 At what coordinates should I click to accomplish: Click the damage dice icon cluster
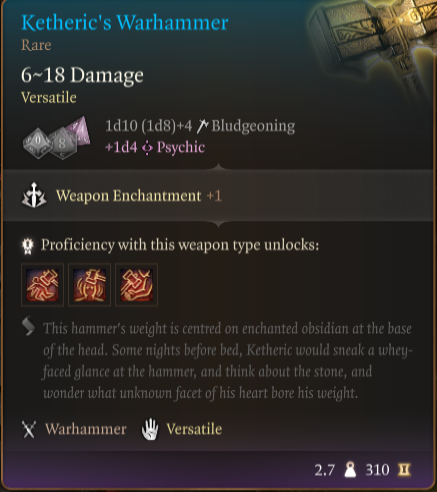pyautogui.click(x=57, y=137)
